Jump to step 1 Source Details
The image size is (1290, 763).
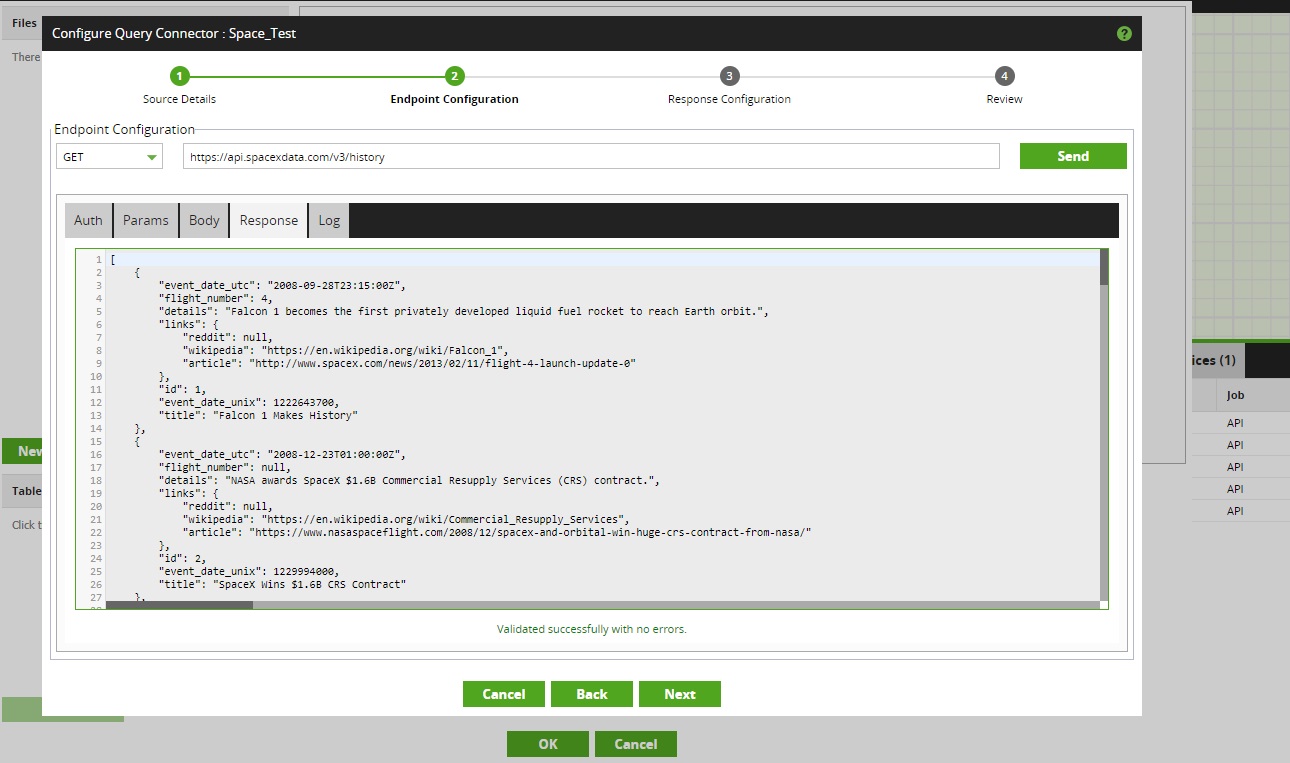pos(178,75)
